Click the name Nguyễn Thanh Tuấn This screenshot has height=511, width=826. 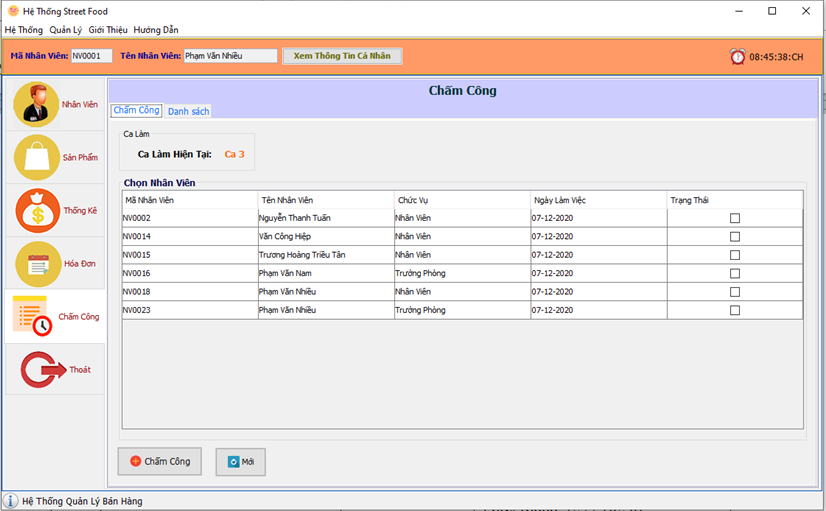pyautogui.click(x=294, y=218)
